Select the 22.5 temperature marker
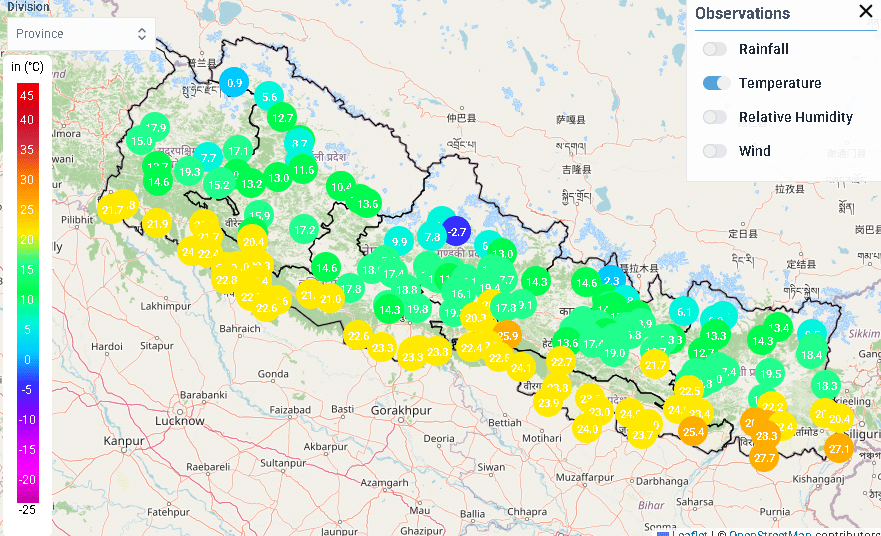The height and width of the screenshot is (536, 881). 689,390
